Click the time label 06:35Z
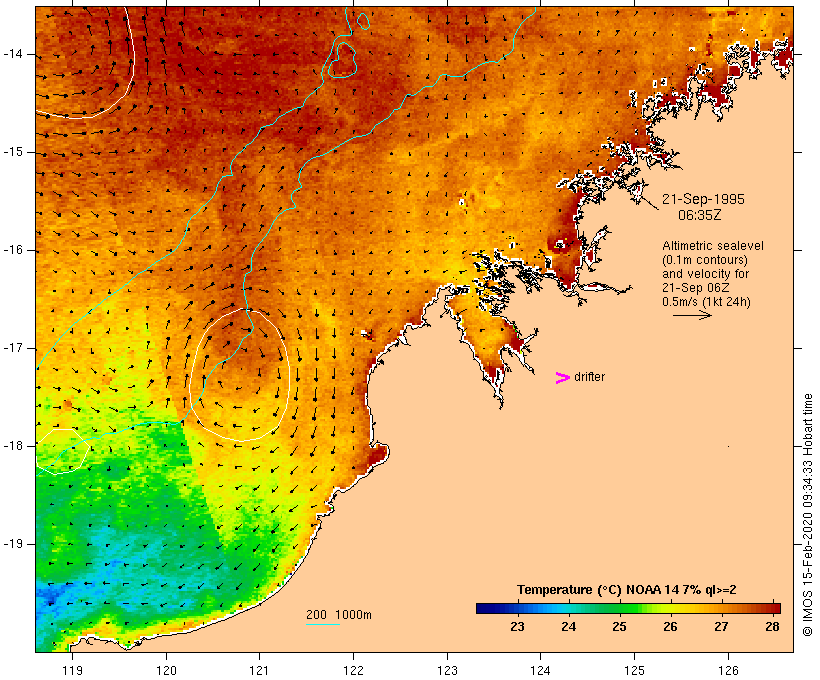820x680 pixels. (700, 215)
